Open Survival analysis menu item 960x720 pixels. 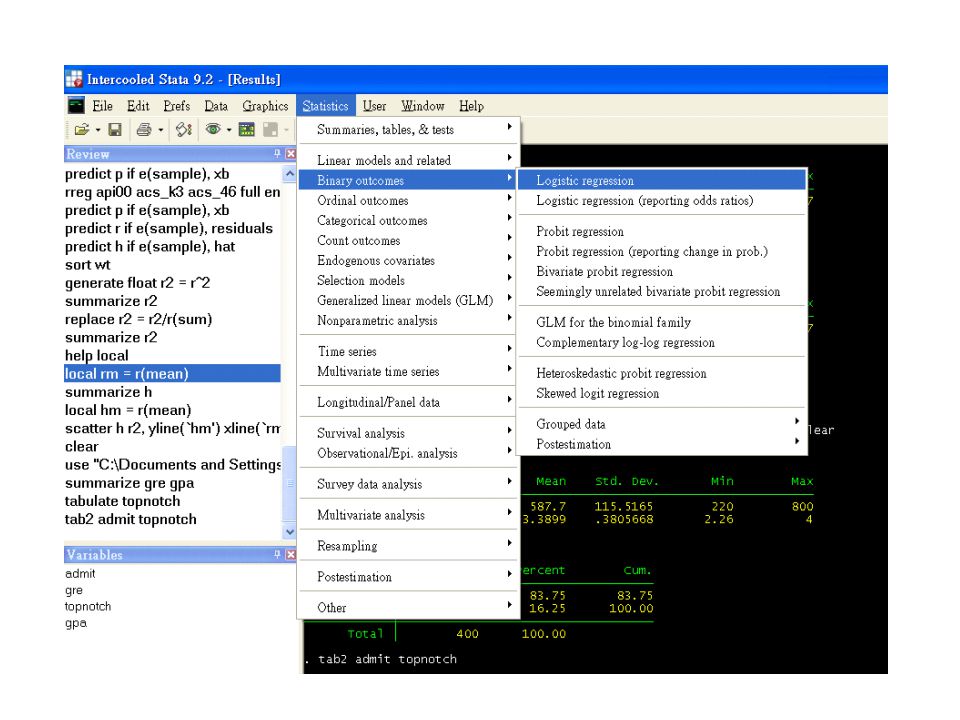click(409, 433)
